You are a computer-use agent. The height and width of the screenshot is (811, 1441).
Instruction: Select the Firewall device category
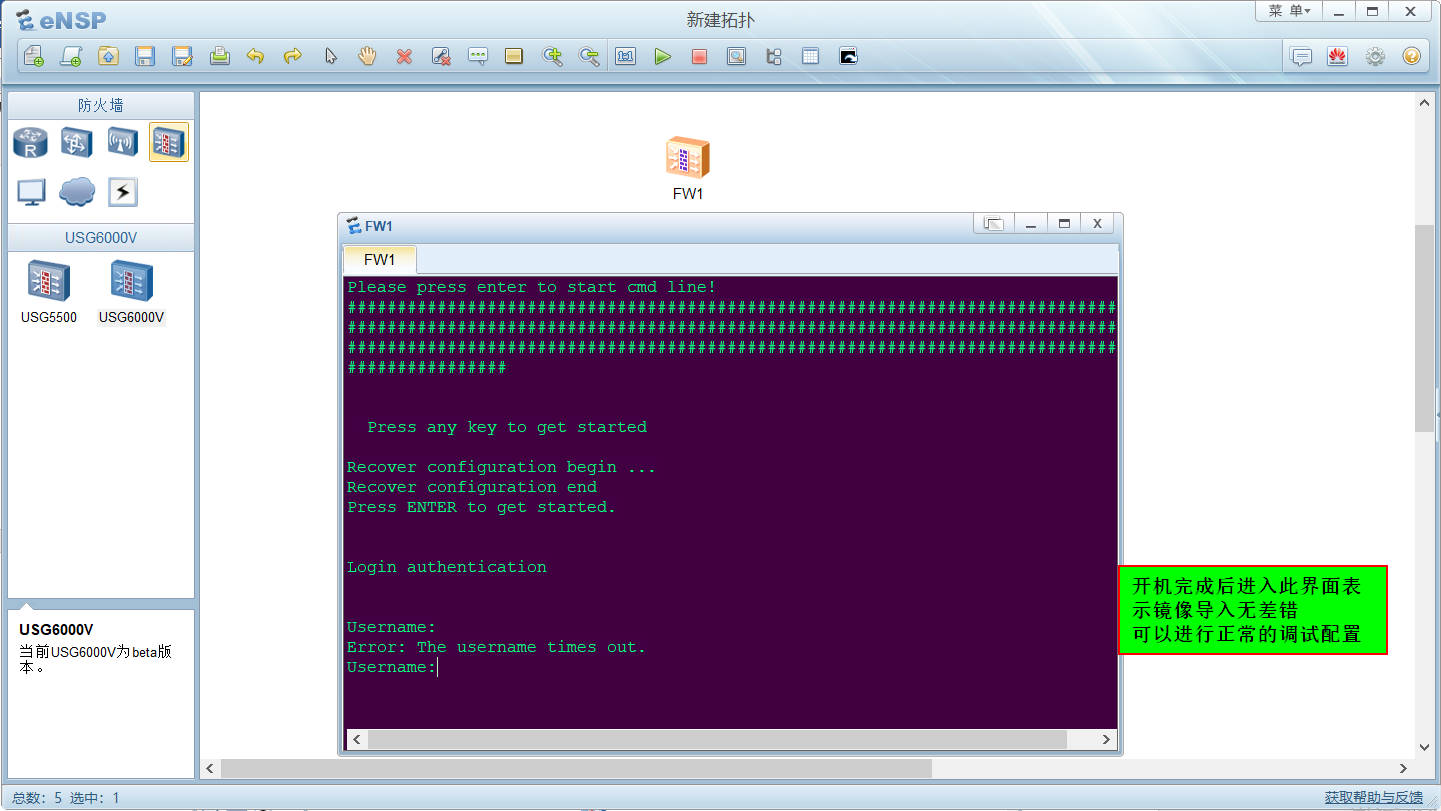tap(168, 142)
